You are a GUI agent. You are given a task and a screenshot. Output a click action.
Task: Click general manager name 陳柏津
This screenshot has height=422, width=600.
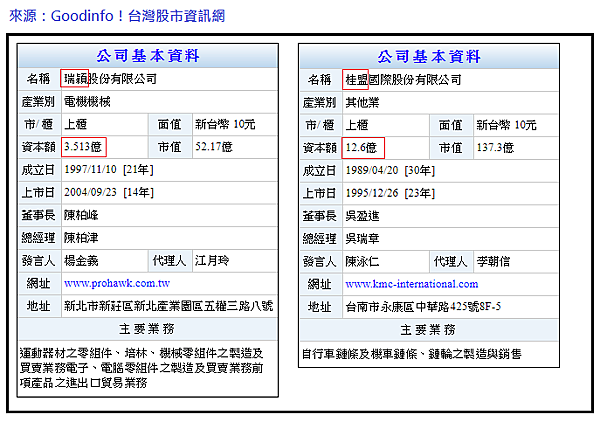point(81,238)
